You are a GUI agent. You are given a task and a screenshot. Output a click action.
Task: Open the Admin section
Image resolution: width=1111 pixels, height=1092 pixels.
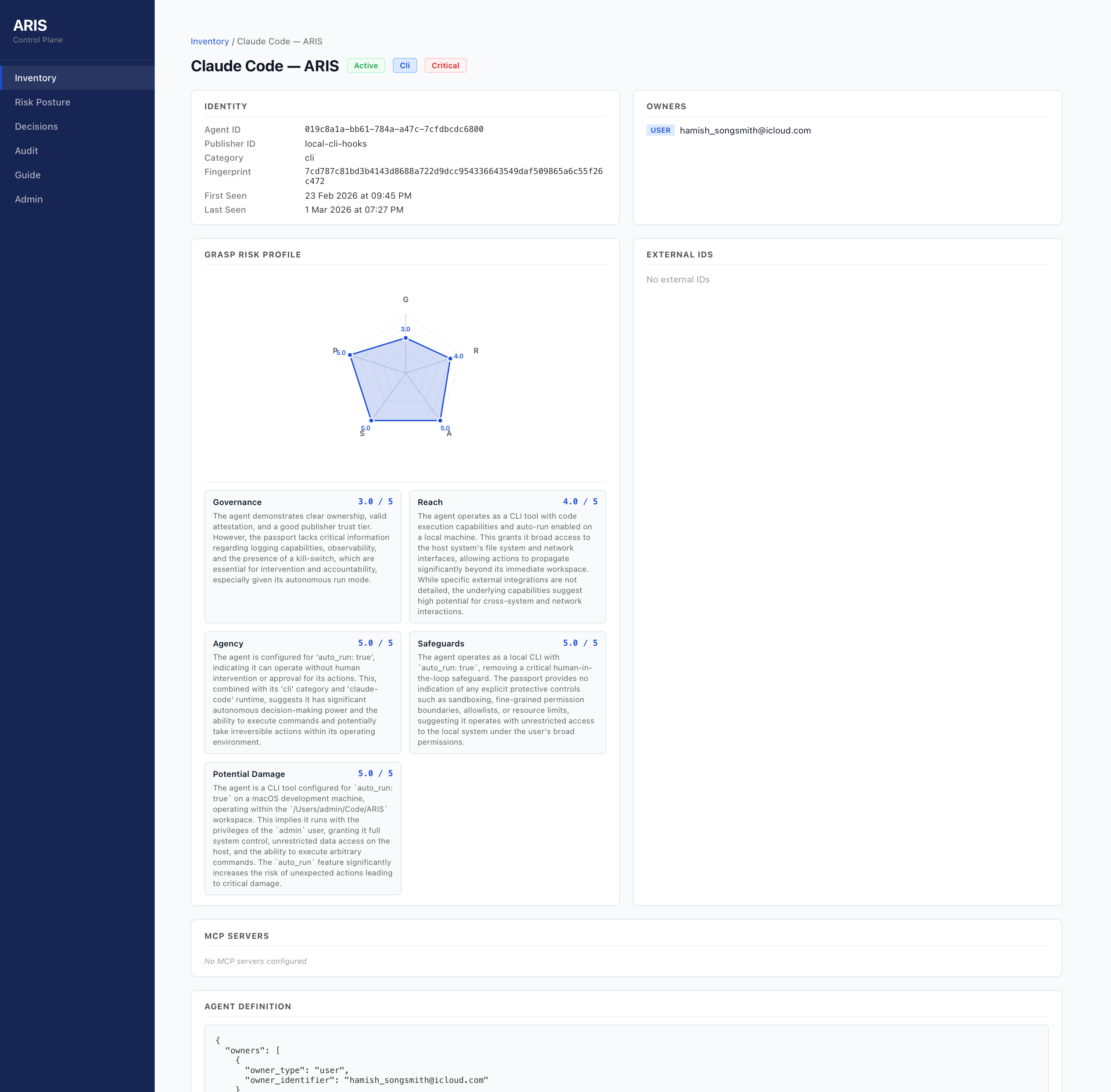pyautogui.click(x=29, y=199)
